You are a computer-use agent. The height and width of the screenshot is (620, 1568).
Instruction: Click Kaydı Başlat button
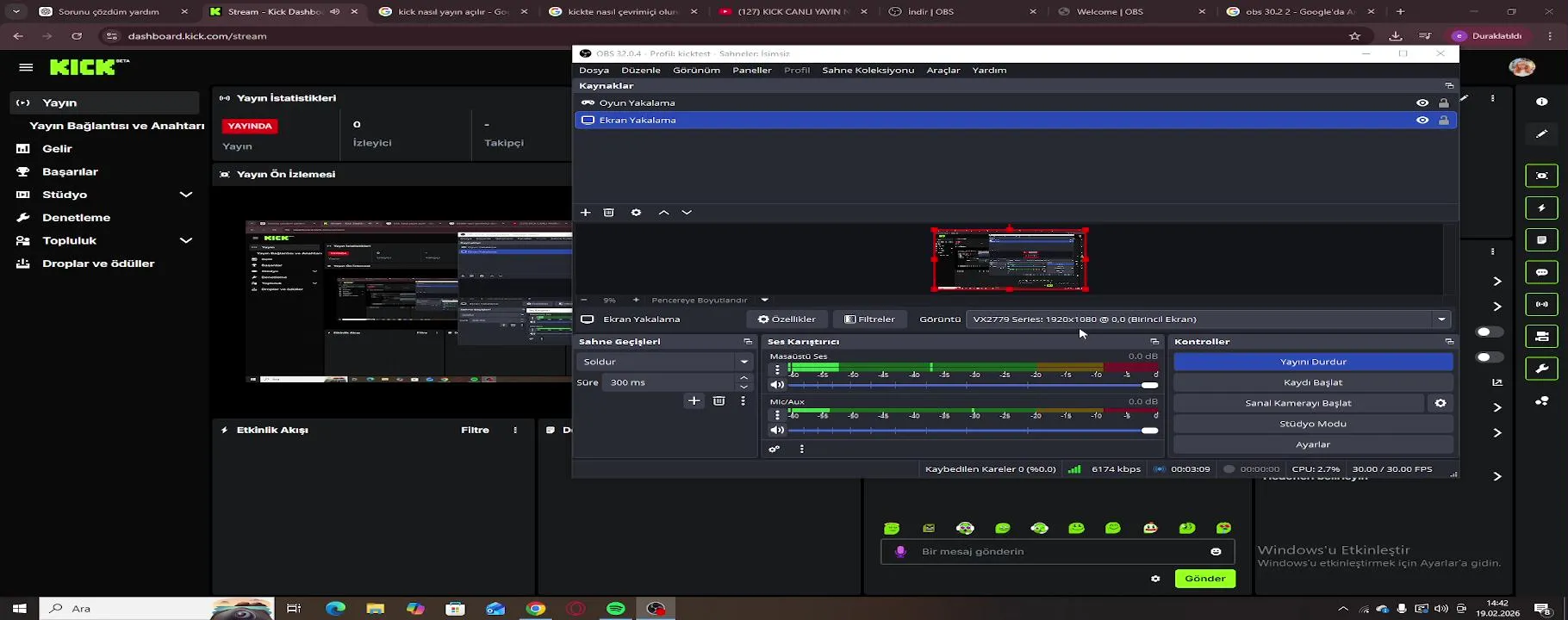[1313, 382]
